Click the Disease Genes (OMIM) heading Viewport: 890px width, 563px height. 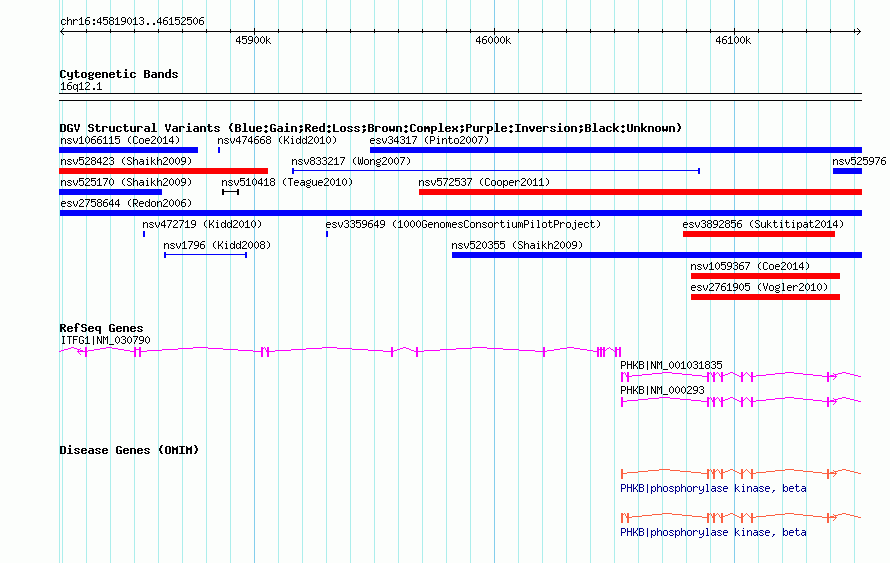(x=129, y=451)
